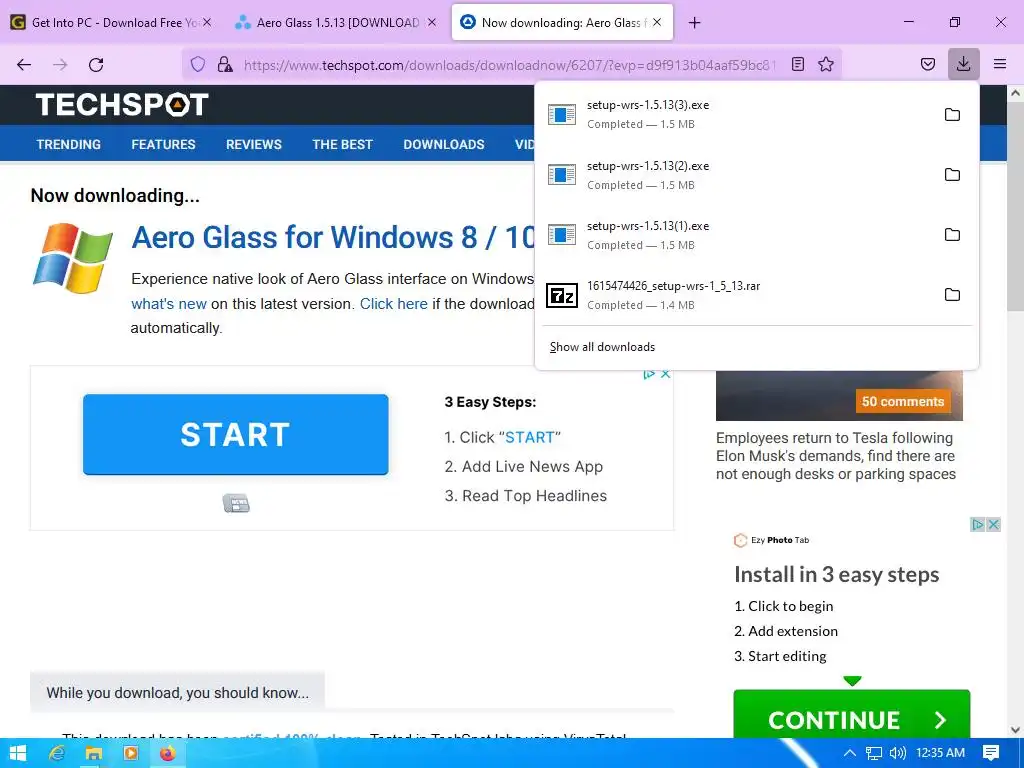Close the Get Into PC tab

tap(207, 22)
